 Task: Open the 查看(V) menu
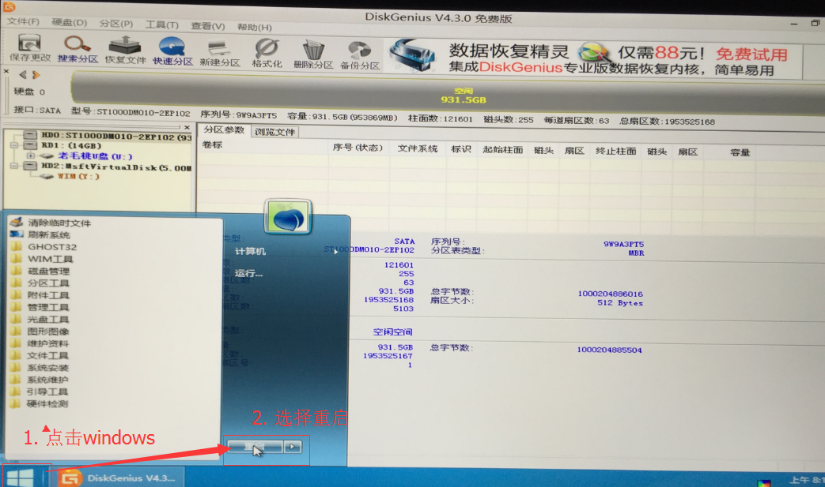pos(208,26)
